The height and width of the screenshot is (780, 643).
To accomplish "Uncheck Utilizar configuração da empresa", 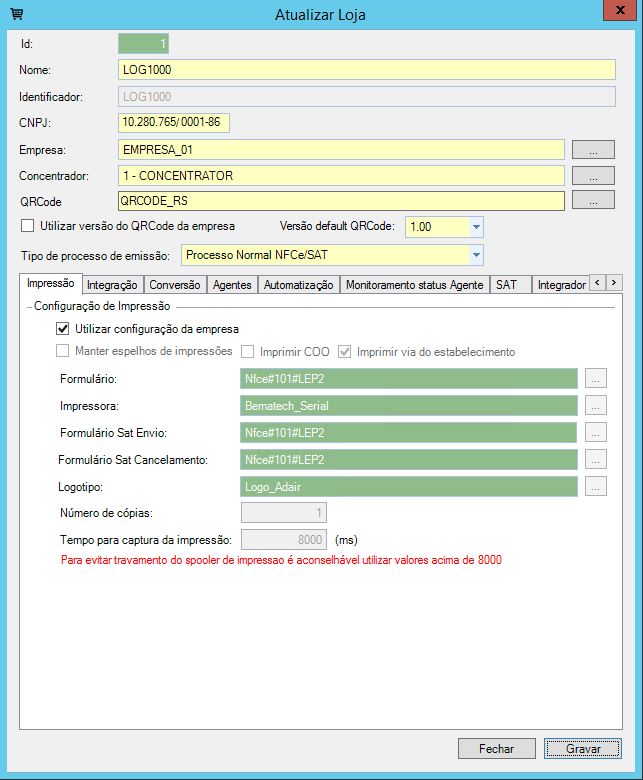I will [x=63, y=328].
